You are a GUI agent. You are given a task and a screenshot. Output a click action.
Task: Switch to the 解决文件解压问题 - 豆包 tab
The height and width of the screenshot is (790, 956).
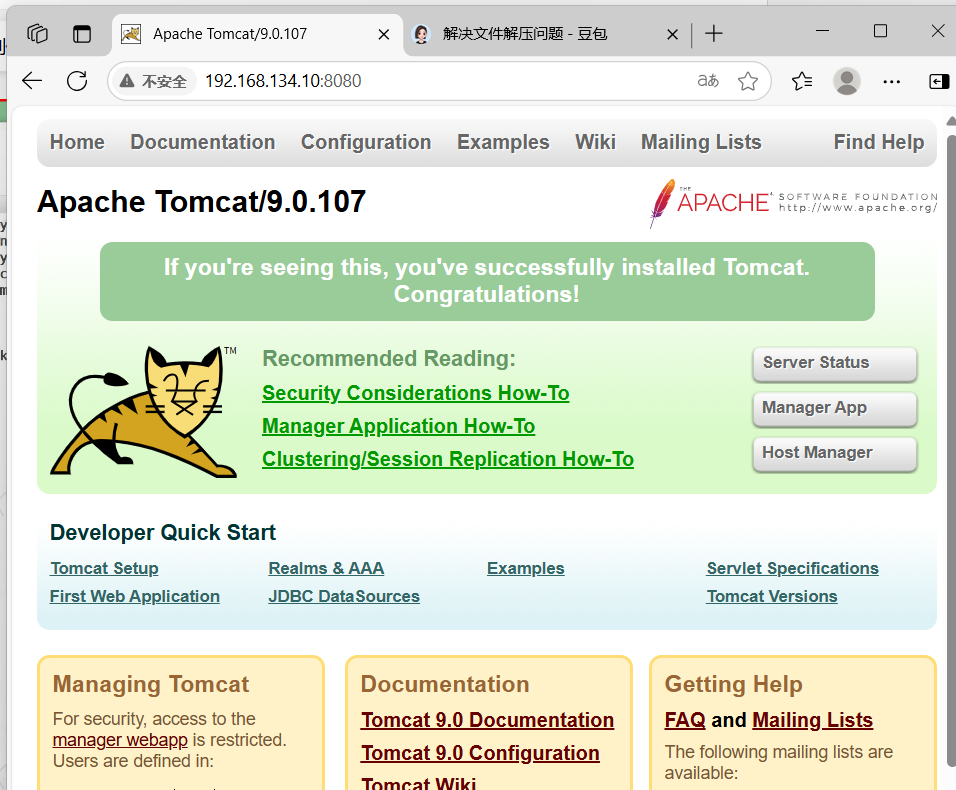[544, 34]
